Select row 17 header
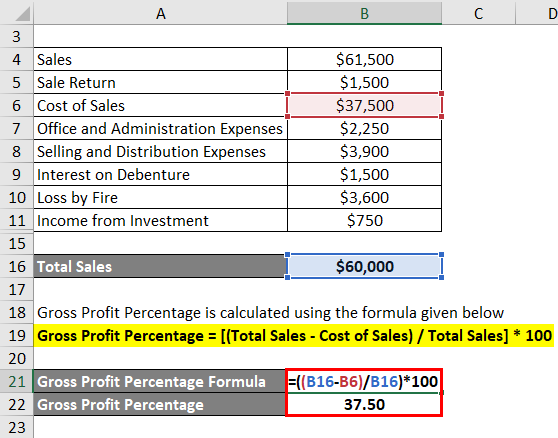Image resolution: width=558 pixels, height=438 pixels. tap(16, 290)
